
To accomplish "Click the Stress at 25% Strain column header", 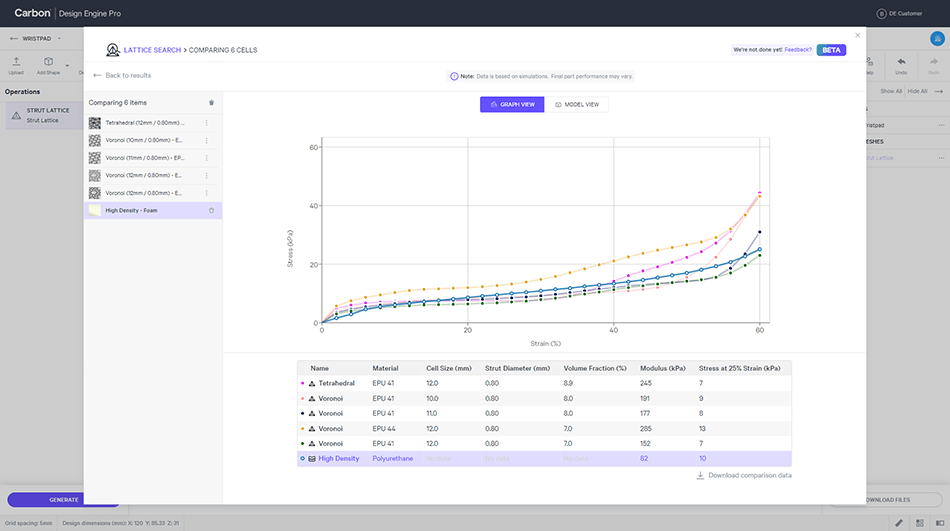I will click(739, 368).
